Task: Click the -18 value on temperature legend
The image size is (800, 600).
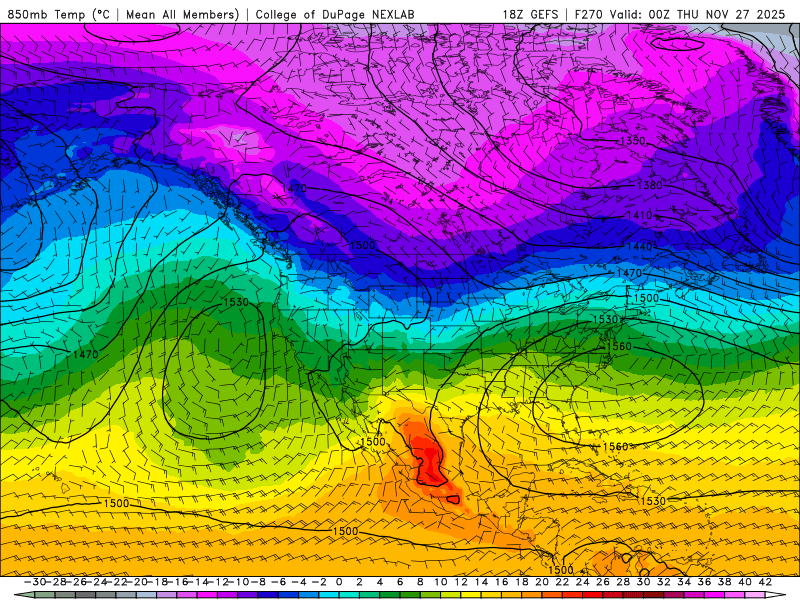Action: [158, 582]
